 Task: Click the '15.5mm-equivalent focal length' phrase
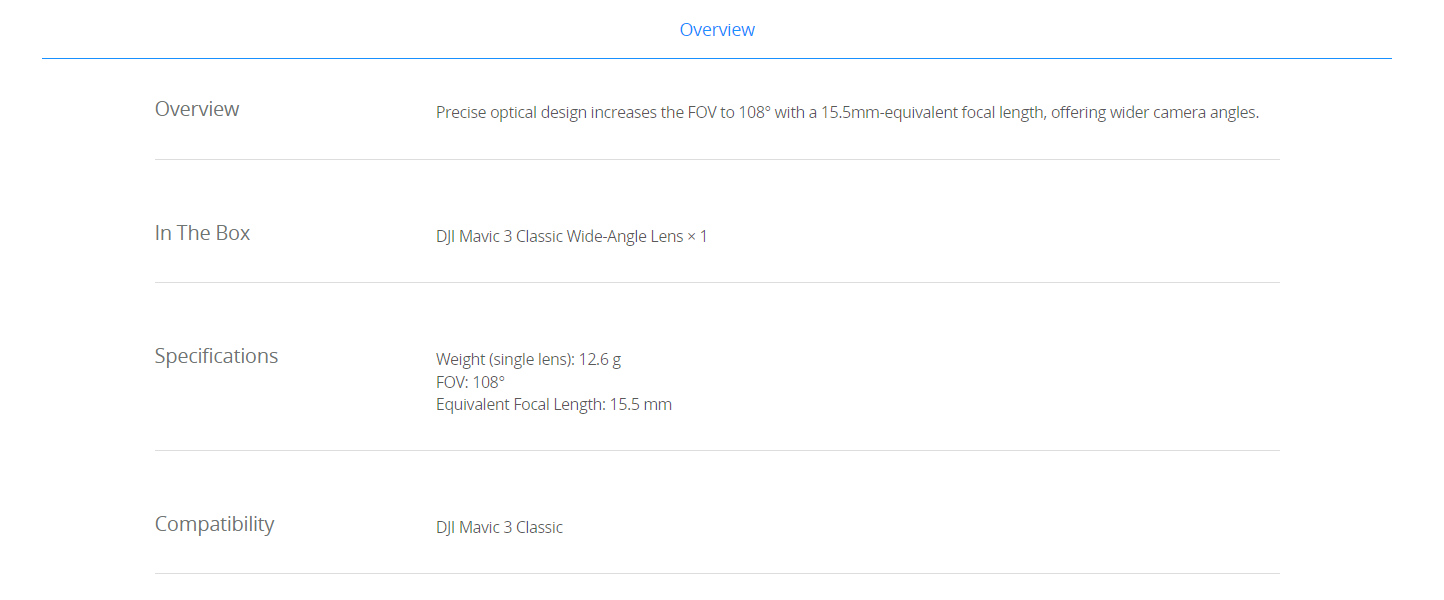933,113
